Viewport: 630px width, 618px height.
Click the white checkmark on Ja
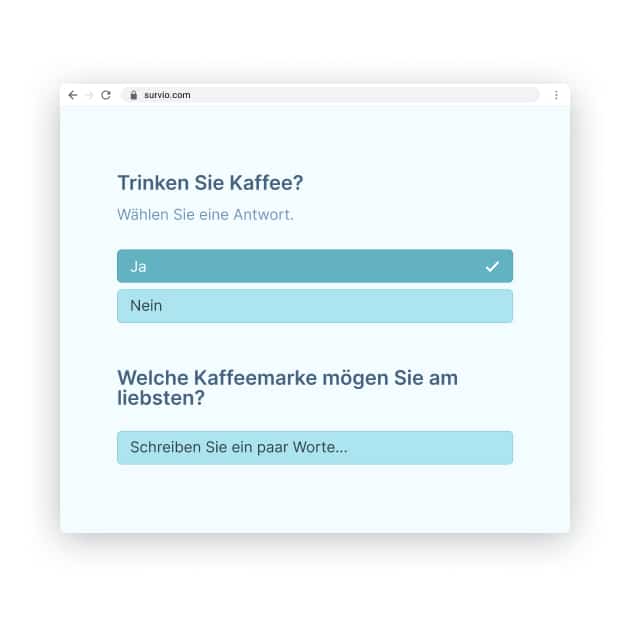[492, 266]
